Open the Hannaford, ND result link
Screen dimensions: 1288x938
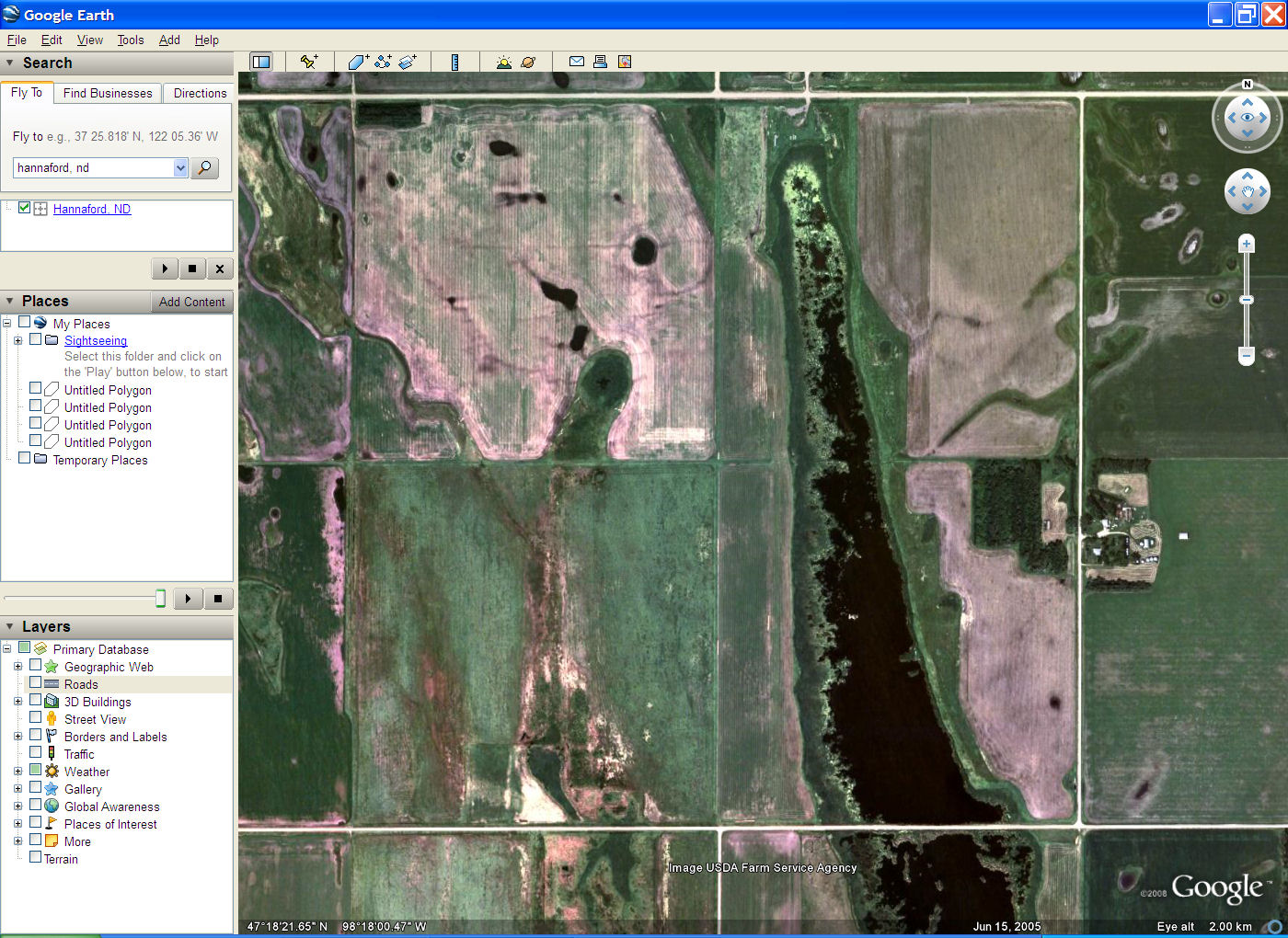(92, 209)
